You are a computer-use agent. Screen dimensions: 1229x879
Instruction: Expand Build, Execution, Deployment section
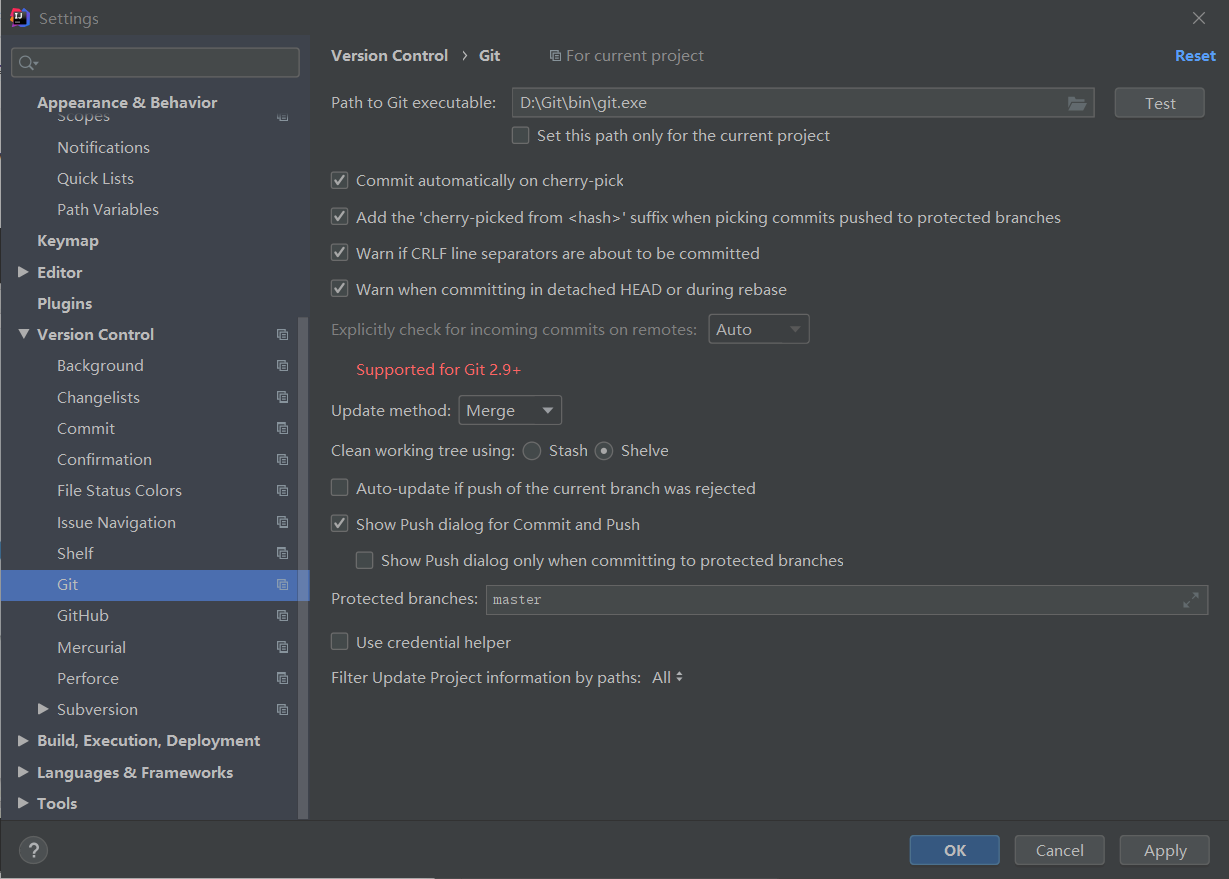pos(24,741)
